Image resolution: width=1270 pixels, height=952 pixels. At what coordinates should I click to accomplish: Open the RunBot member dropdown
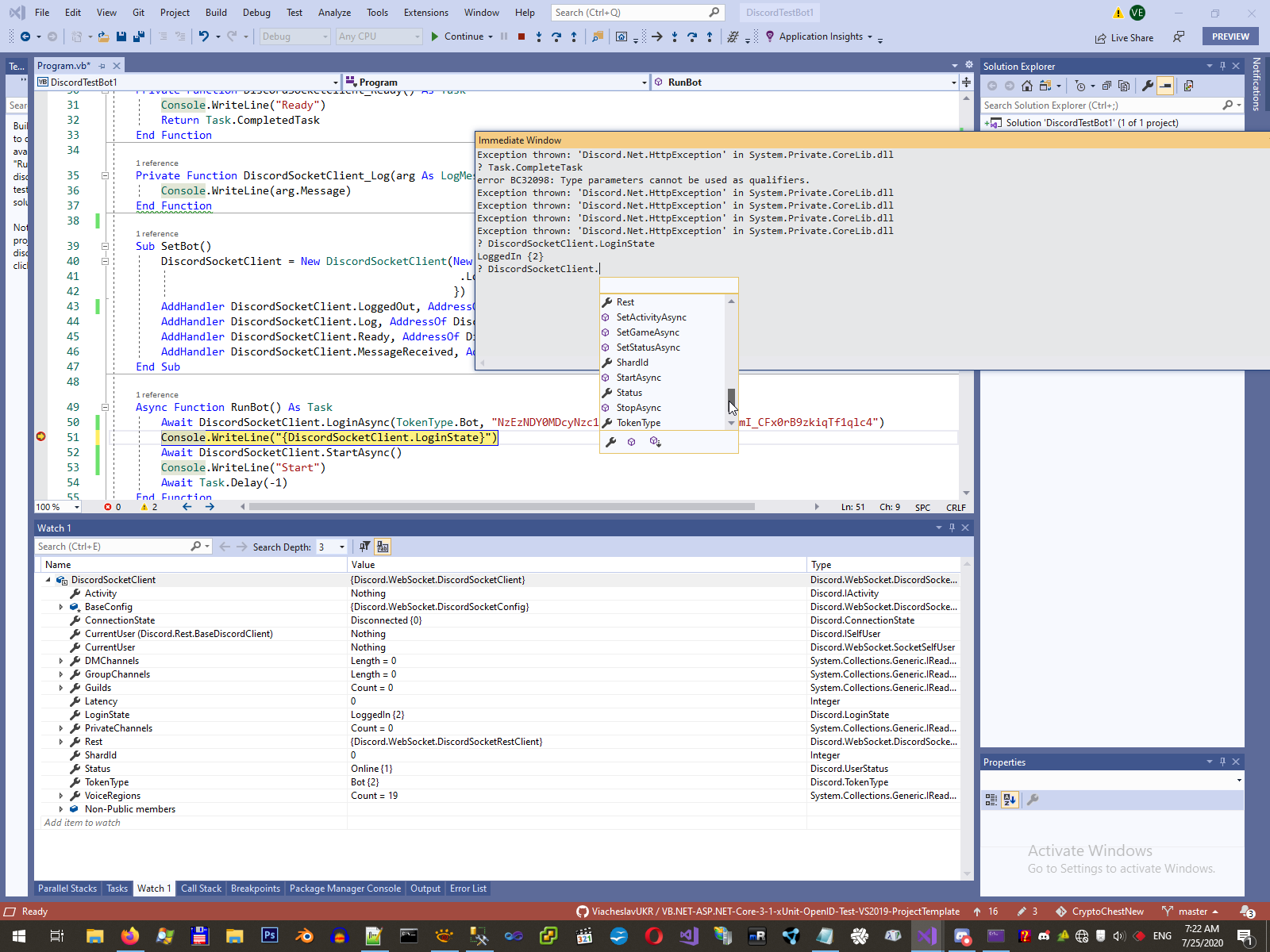pyautogui.click(x=952, y=83)
